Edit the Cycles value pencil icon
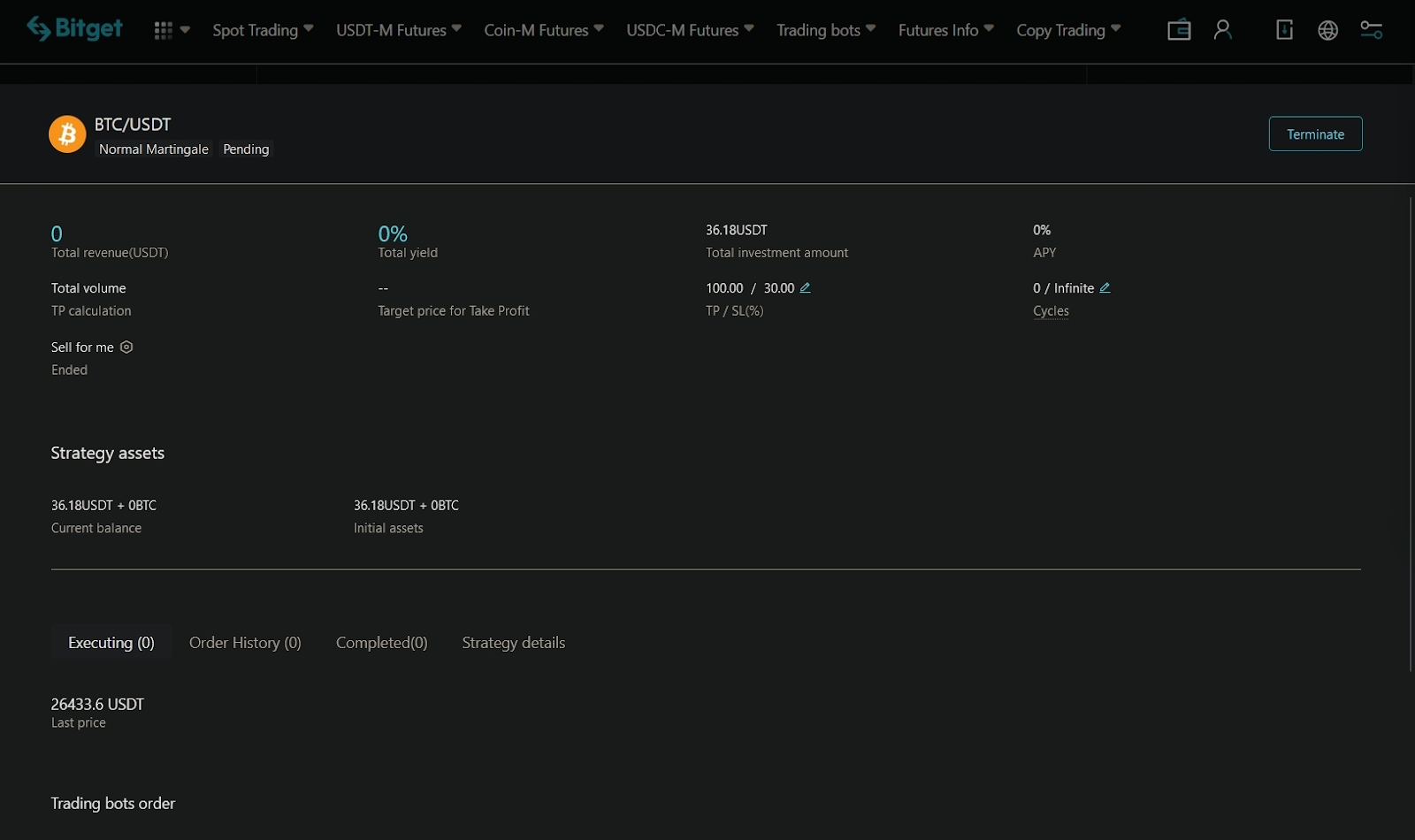 point(1105,288)
